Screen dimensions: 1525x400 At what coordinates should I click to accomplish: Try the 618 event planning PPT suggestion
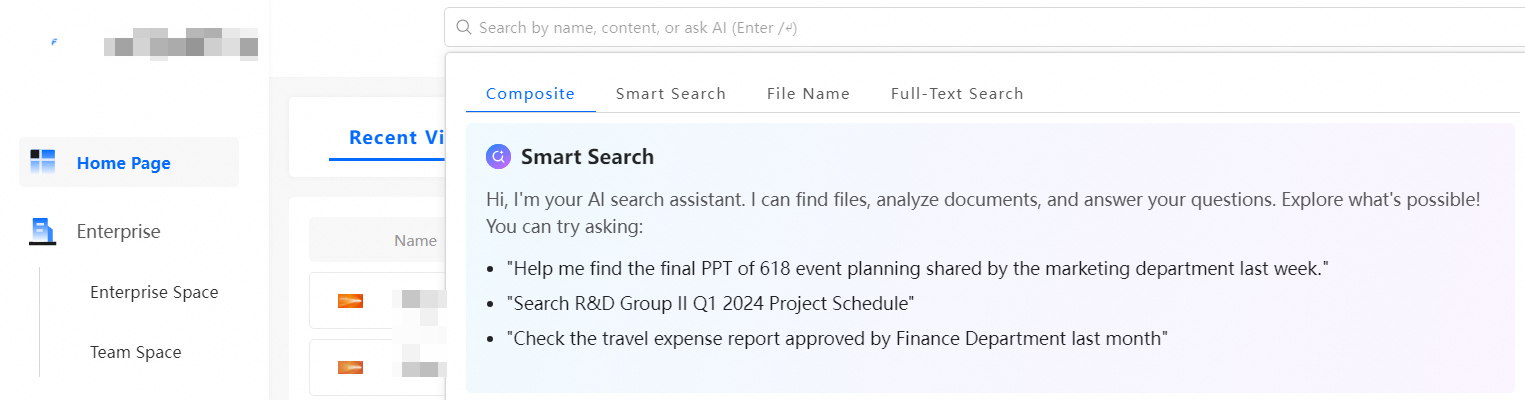click(x=917, y=269)
